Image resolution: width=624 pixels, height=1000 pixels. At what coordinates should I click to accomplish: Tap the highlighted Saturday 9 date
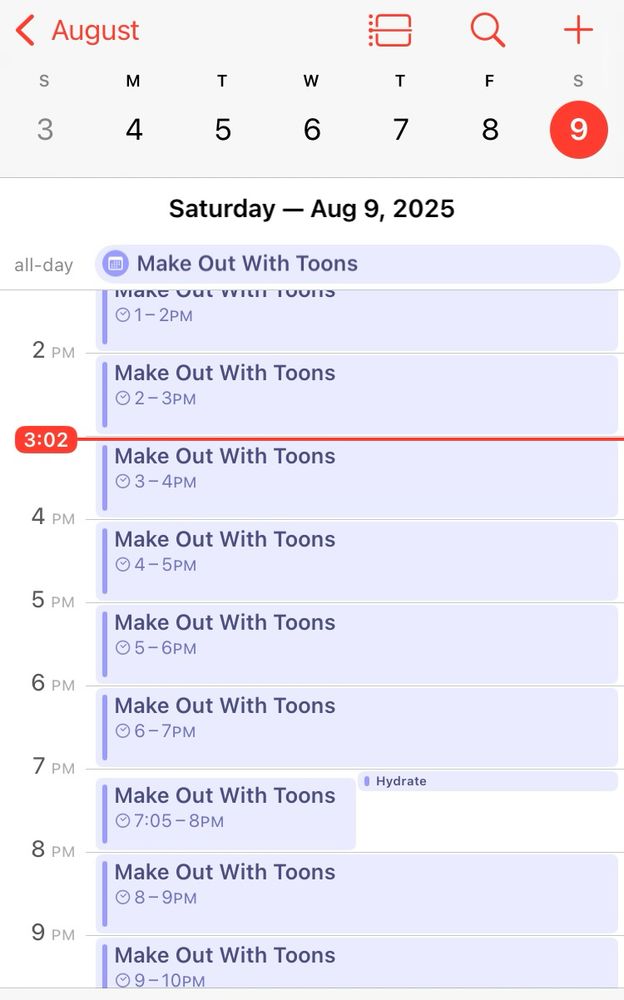pos(578,129)
